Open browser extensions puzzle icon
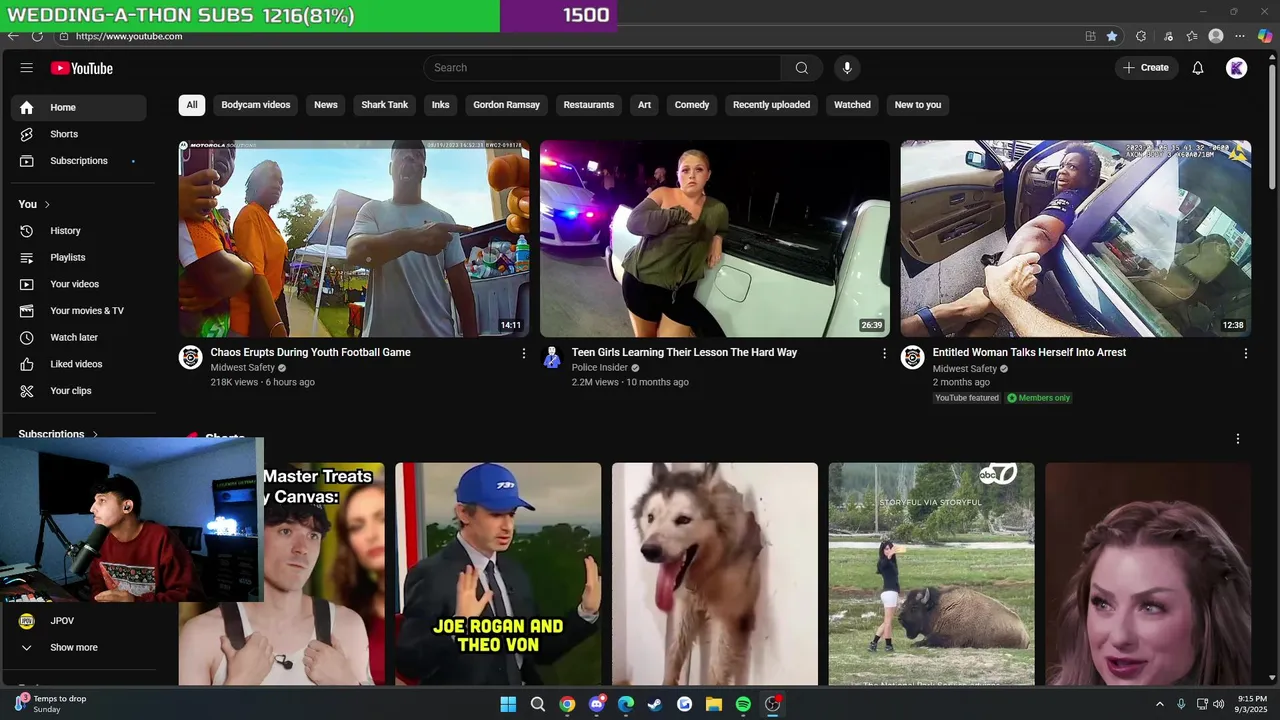The width and height of the screenshot is (1280, 720). click(x=1141, y=36)
